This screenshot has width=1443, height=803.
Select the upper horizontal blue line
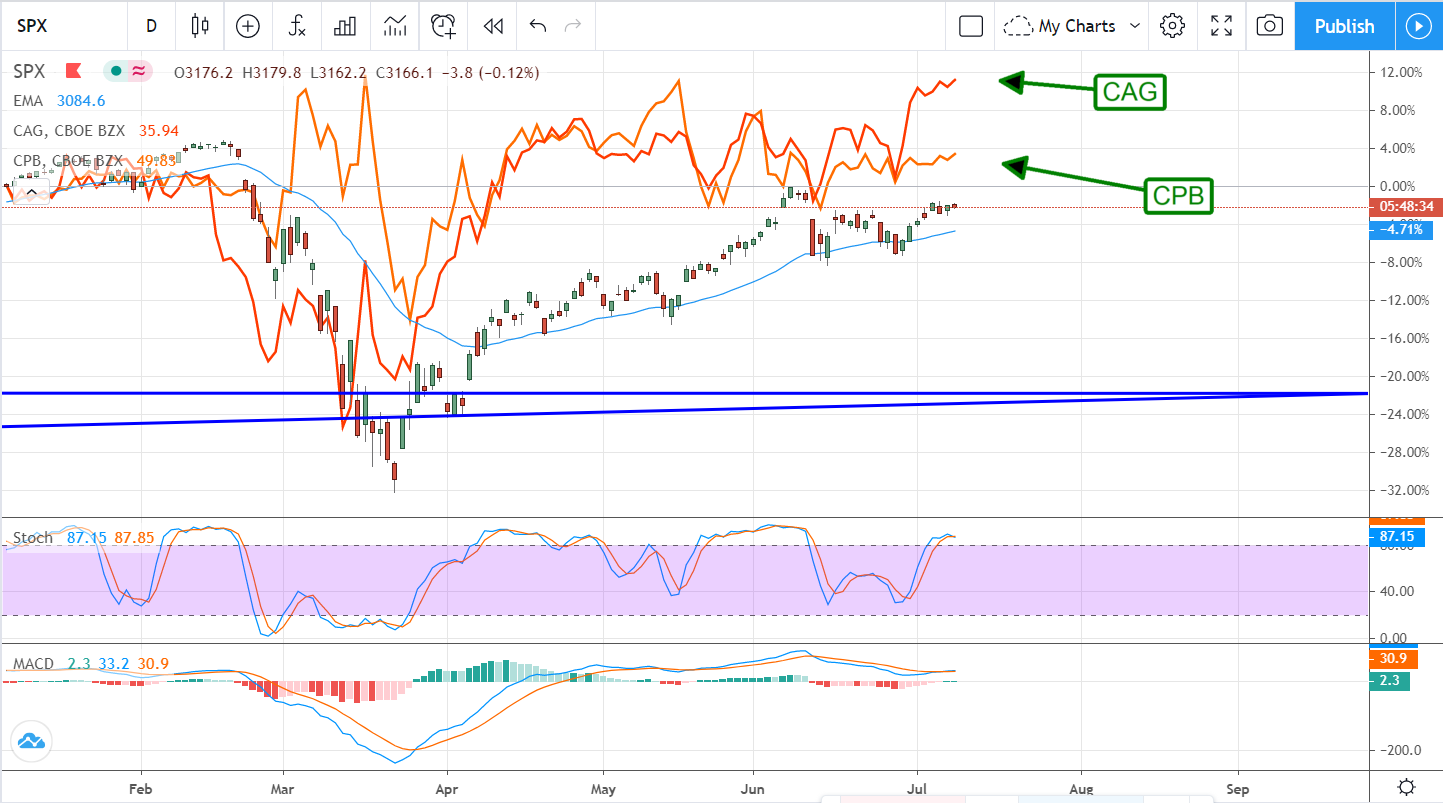coord(683,393)
